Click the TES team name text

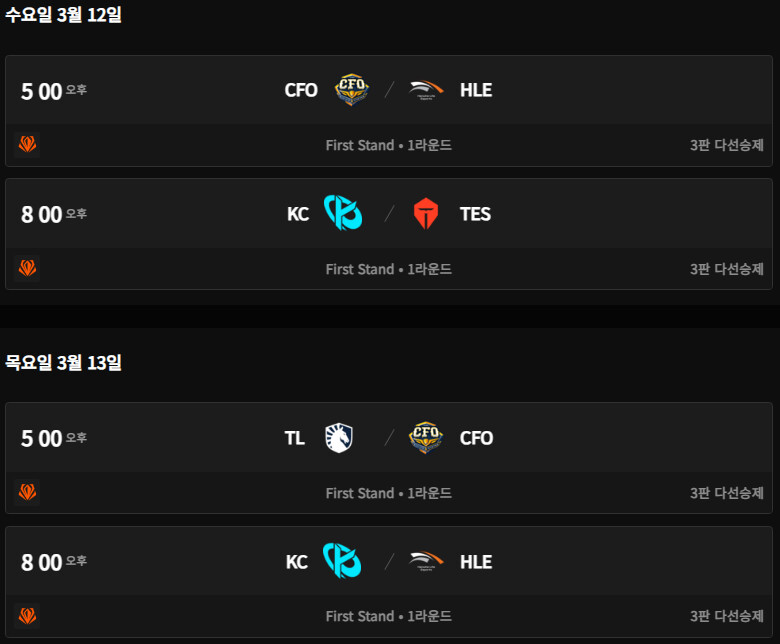[475, 214]
